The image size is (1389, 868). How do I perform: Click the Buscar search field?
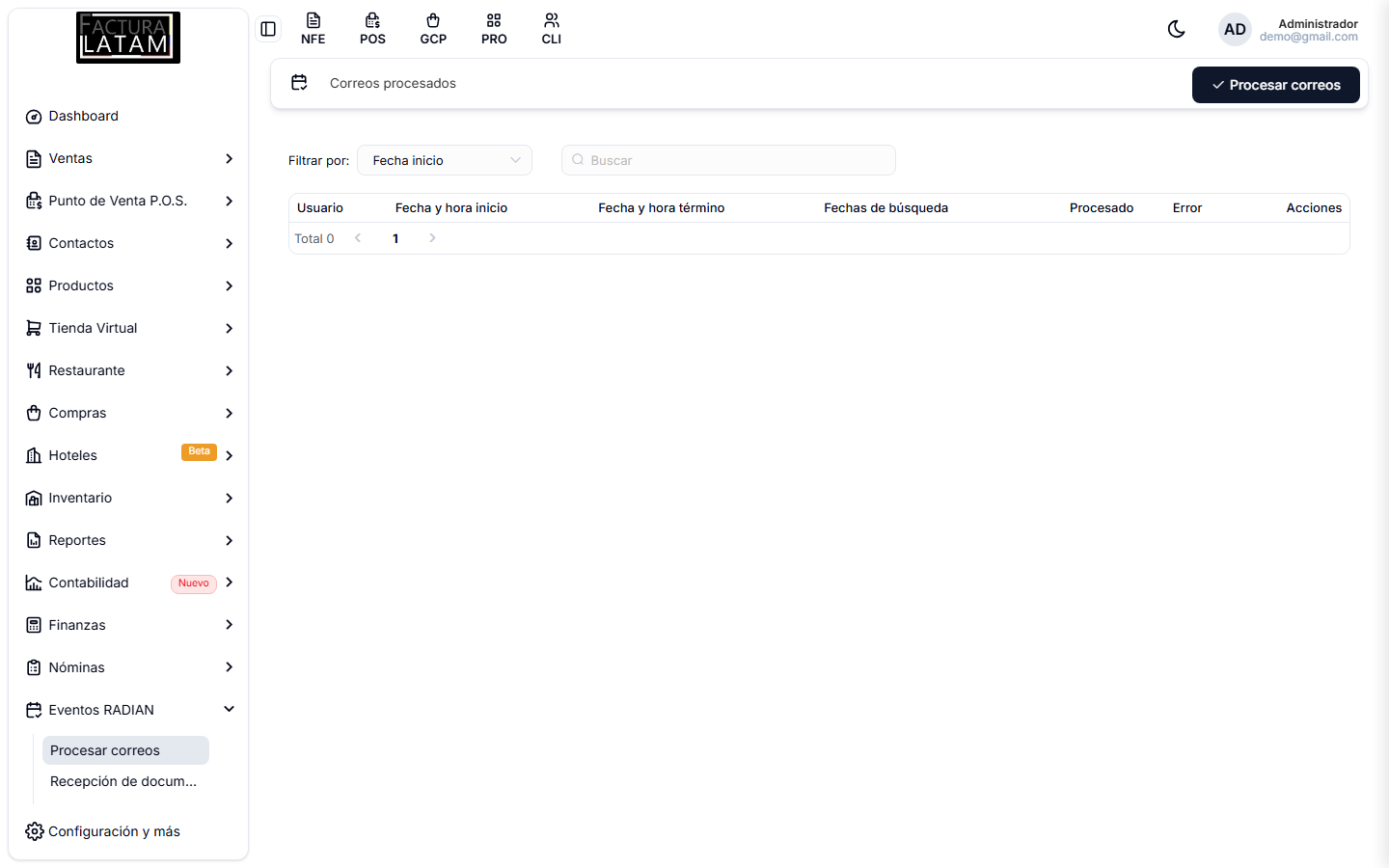point(728,160)
